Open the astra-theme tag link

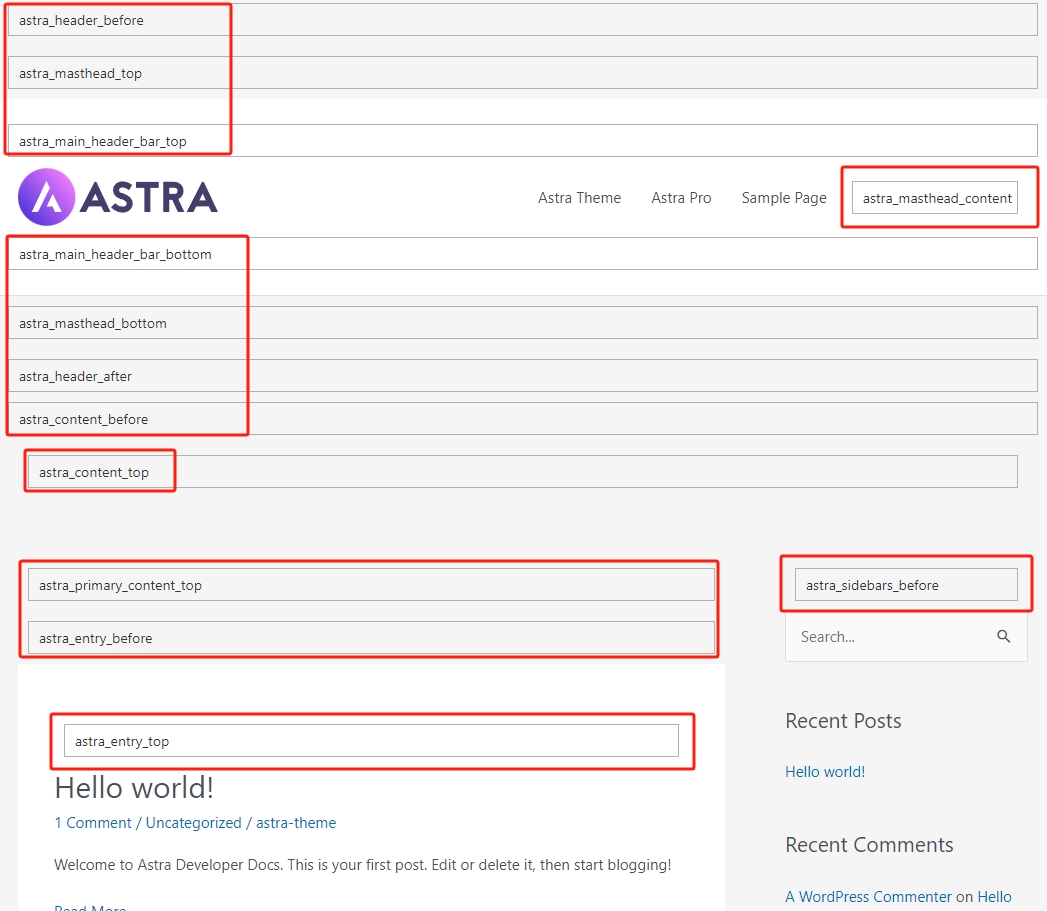click(x=296, y=823)
